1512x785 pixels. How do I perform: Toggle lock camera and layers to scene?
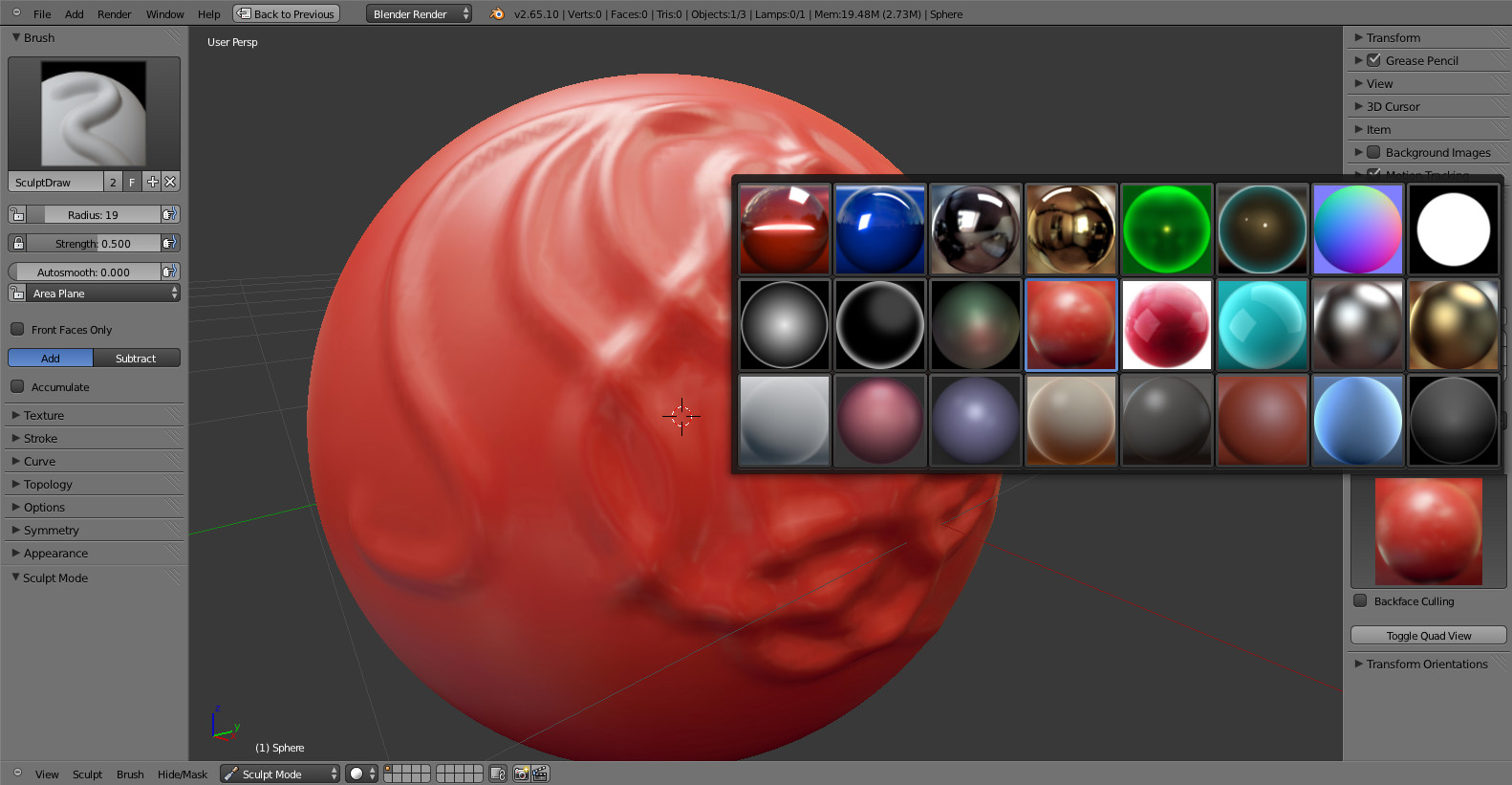pyautogui.click(x=498, y=774)
